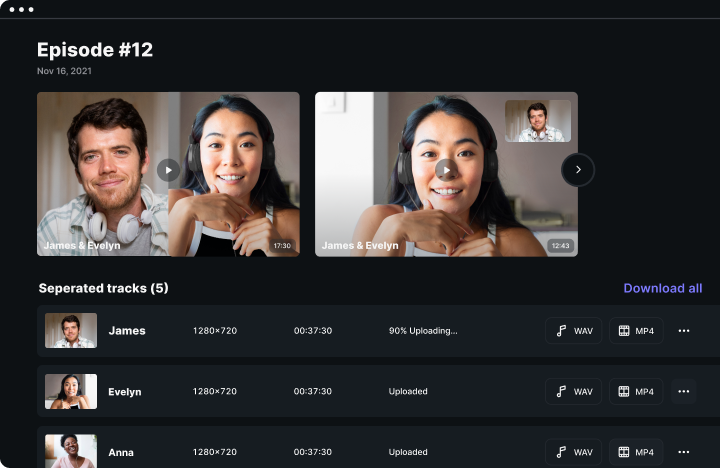Play the first James & Evelyn video
The width and height of the screenshot is (720, 468).
[168, 170]
